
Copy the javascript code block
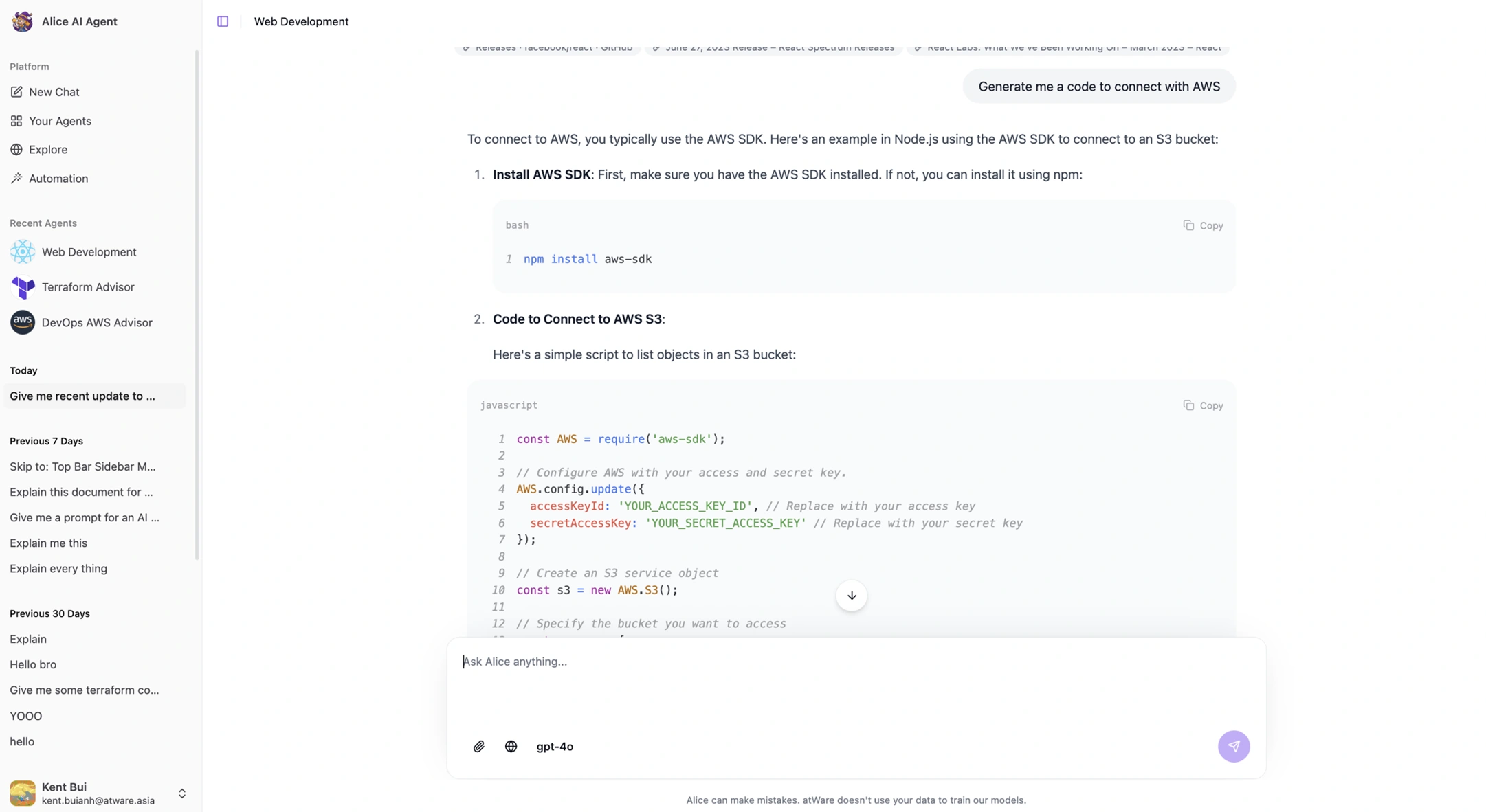coord(1203,405)
